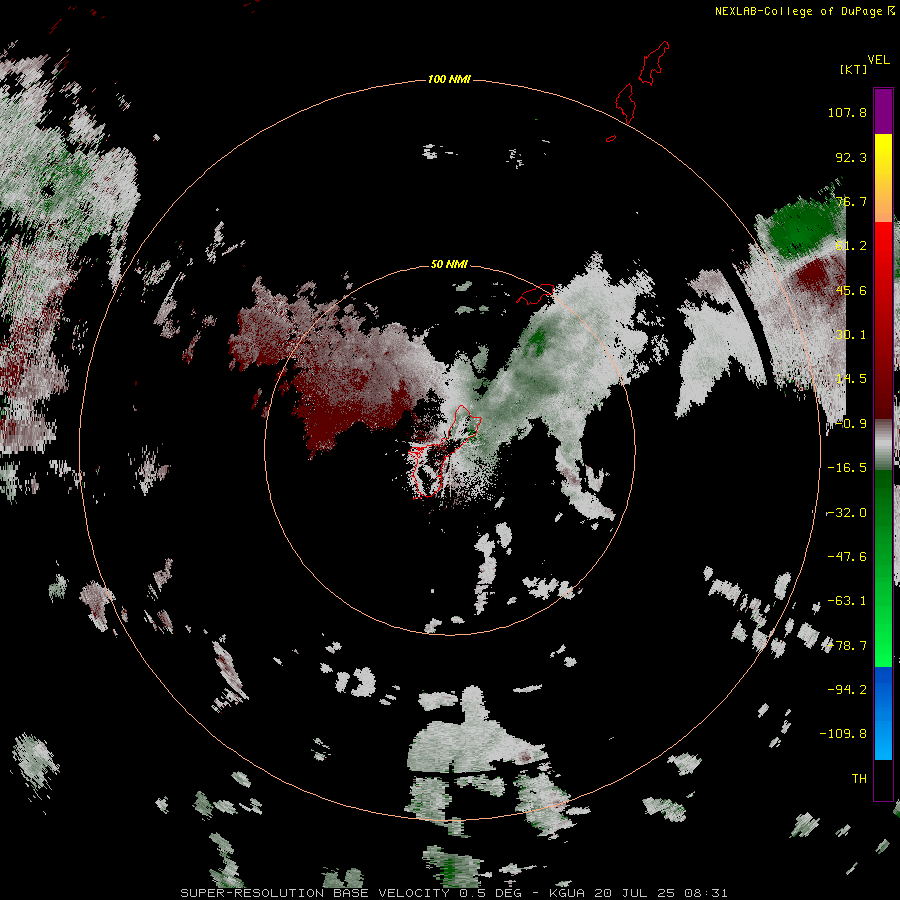
Task: Select the 30.1 legend value
Action: point(851,335)
